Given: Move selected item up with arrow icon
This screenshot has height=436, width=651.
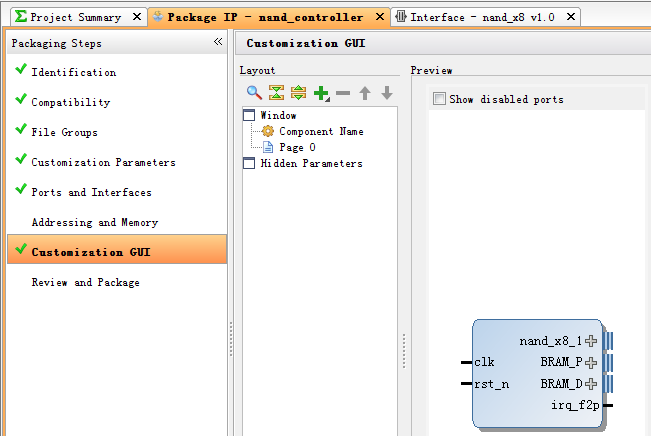Looking at the screenshot, I should pos(365,93).
